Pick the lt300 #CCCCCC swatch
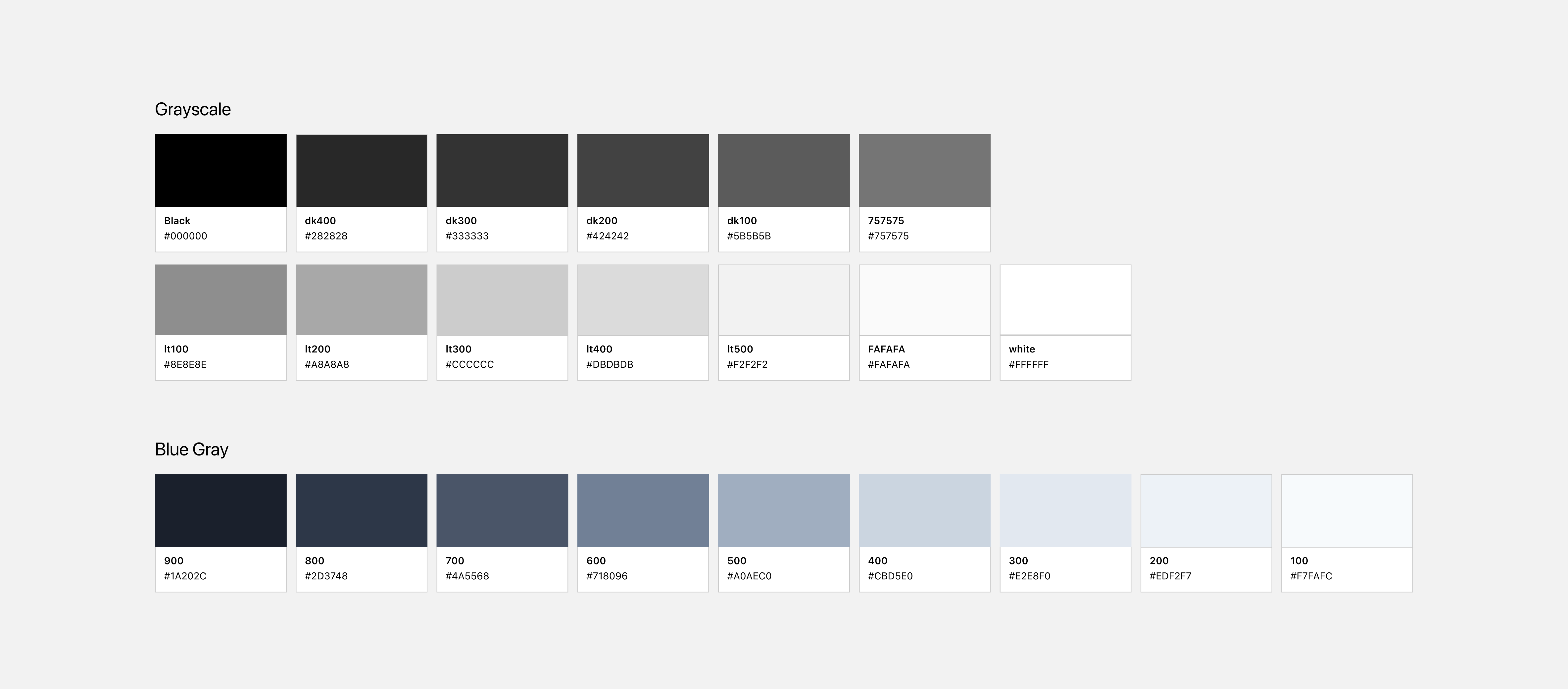1568x689 pixels. (x=502, y=300)
